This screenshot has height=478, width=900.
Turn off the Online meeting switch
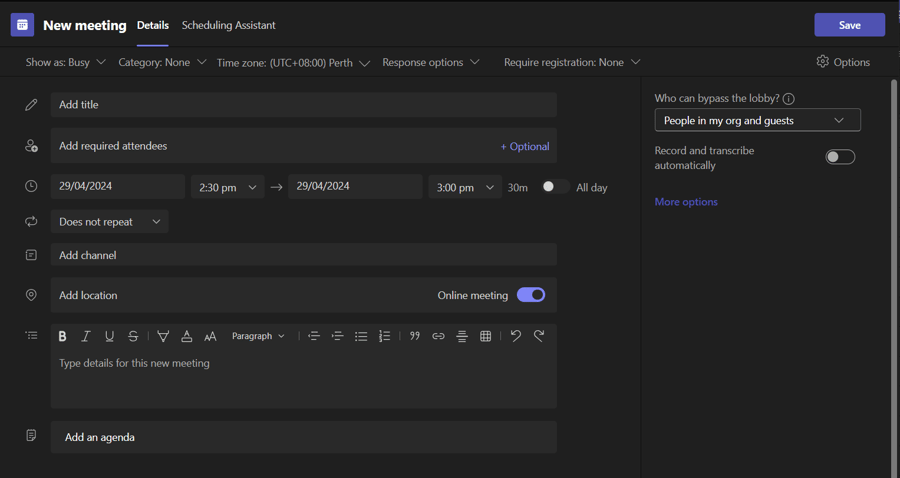531,295
